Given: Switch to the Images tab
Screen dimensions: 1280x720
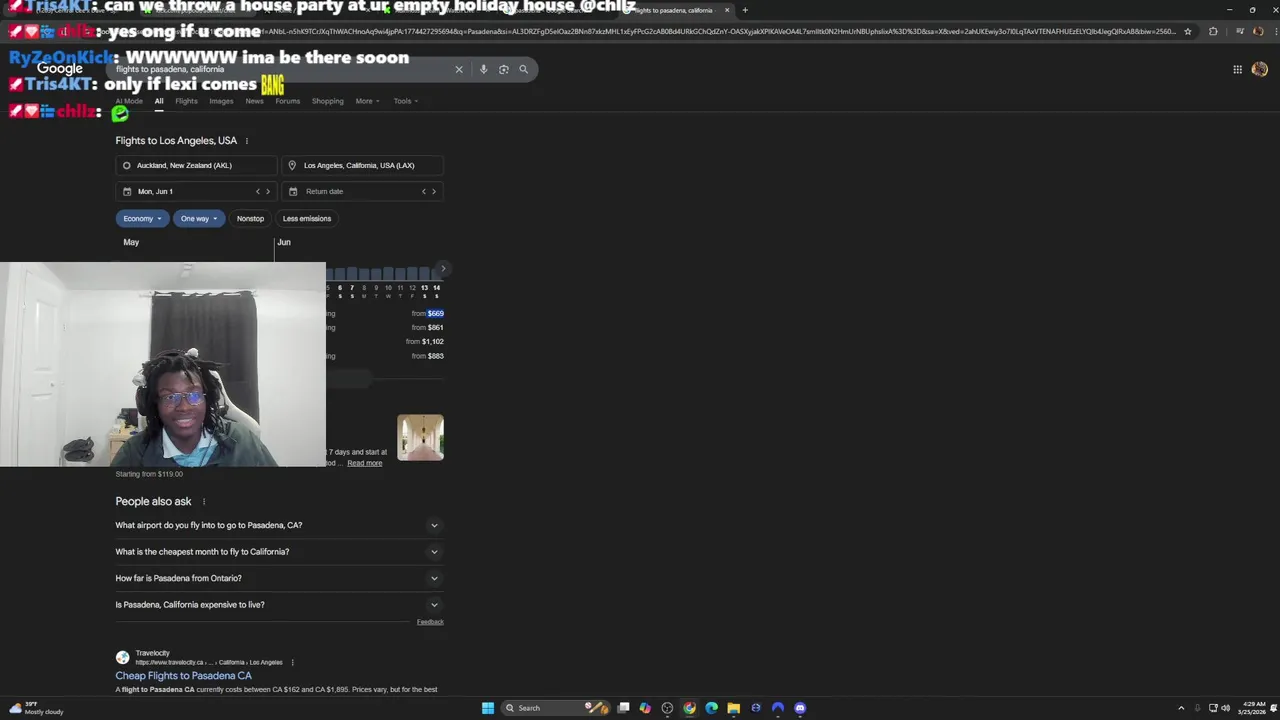Looking at the screenshot, I should pos(221,101).
